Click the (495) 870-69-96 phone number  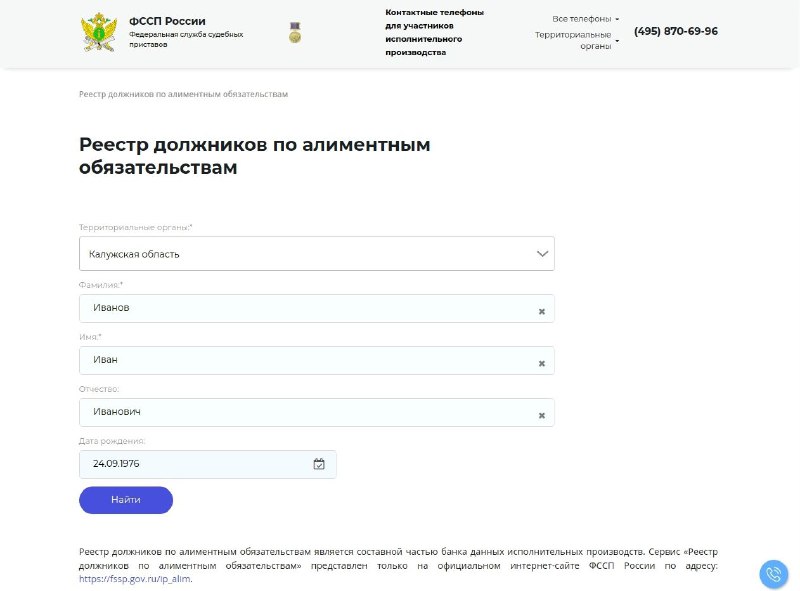(x=676, y=31)
